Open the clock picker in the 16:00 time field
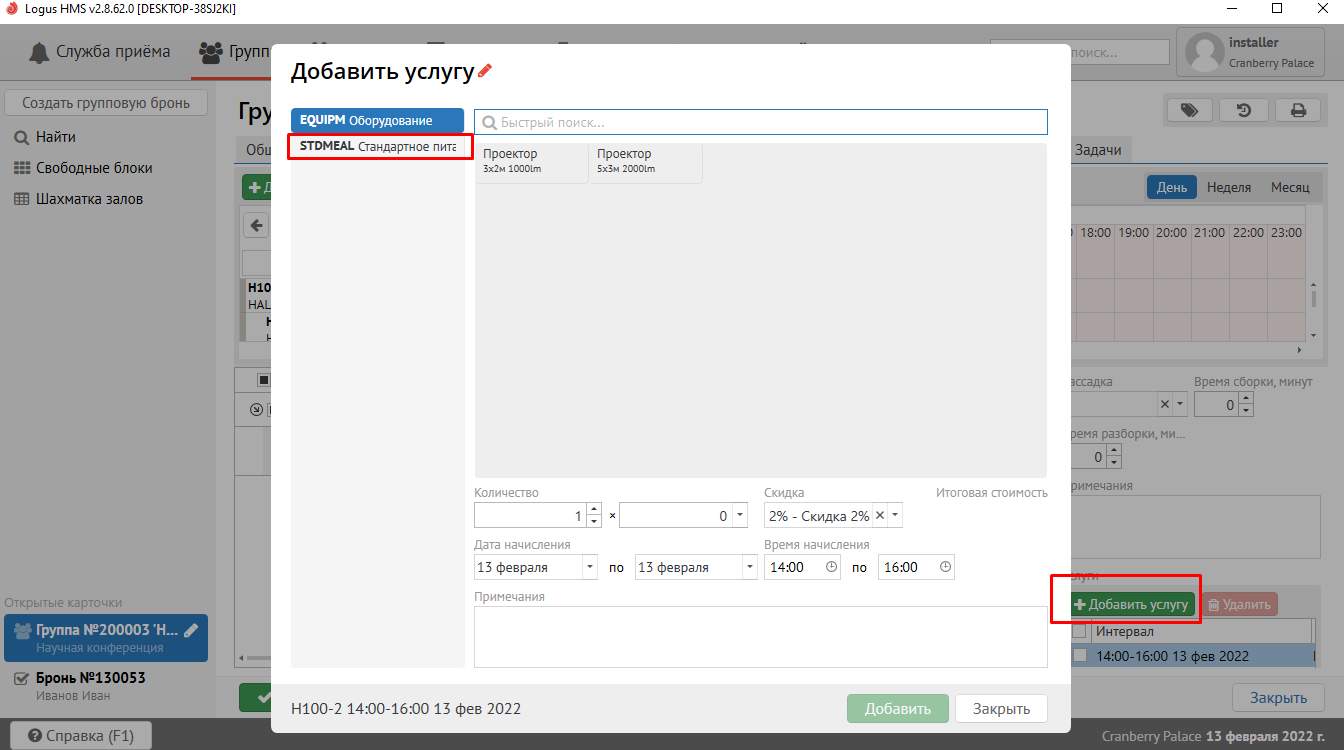The width and height of the screenshot is (1344, 750). (x=945, y=567)
